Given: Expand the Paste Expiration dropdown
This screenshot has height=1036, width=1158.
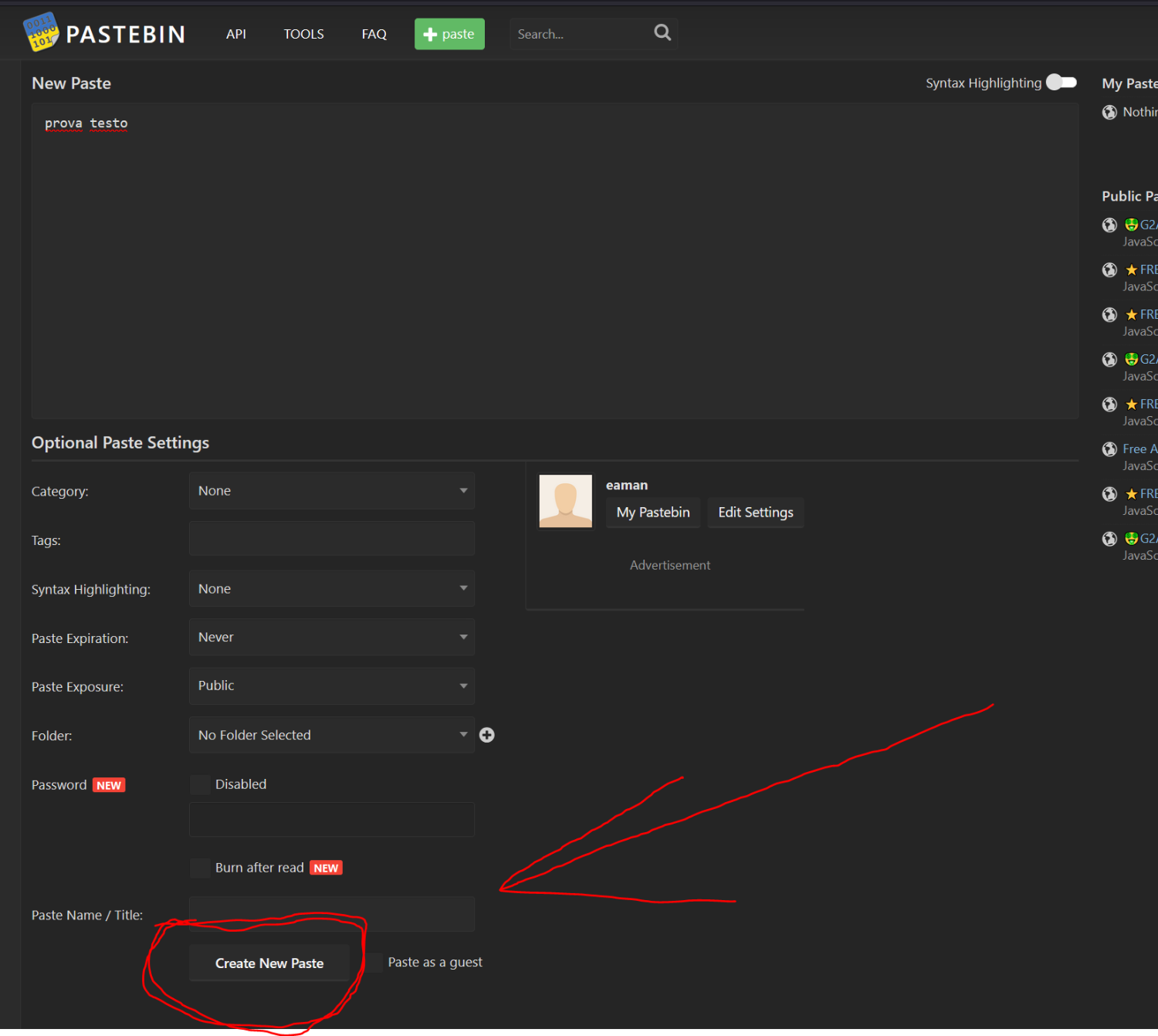Looking at the screenshot, I should pyautogui.click(x=331, y=638).
